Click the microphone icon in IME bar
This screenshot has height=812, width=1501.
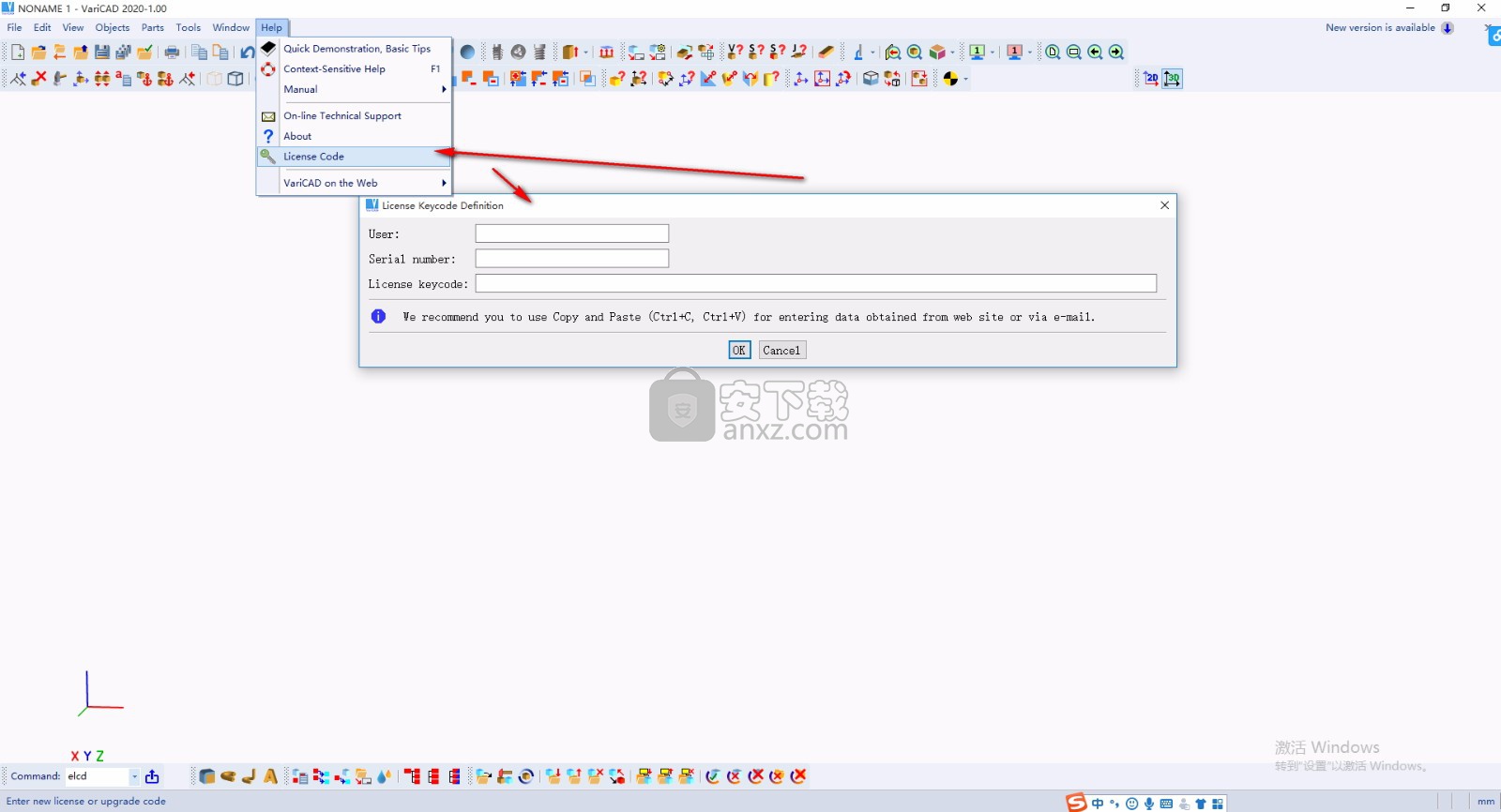pyautogui.click(x=1149, y=804)
